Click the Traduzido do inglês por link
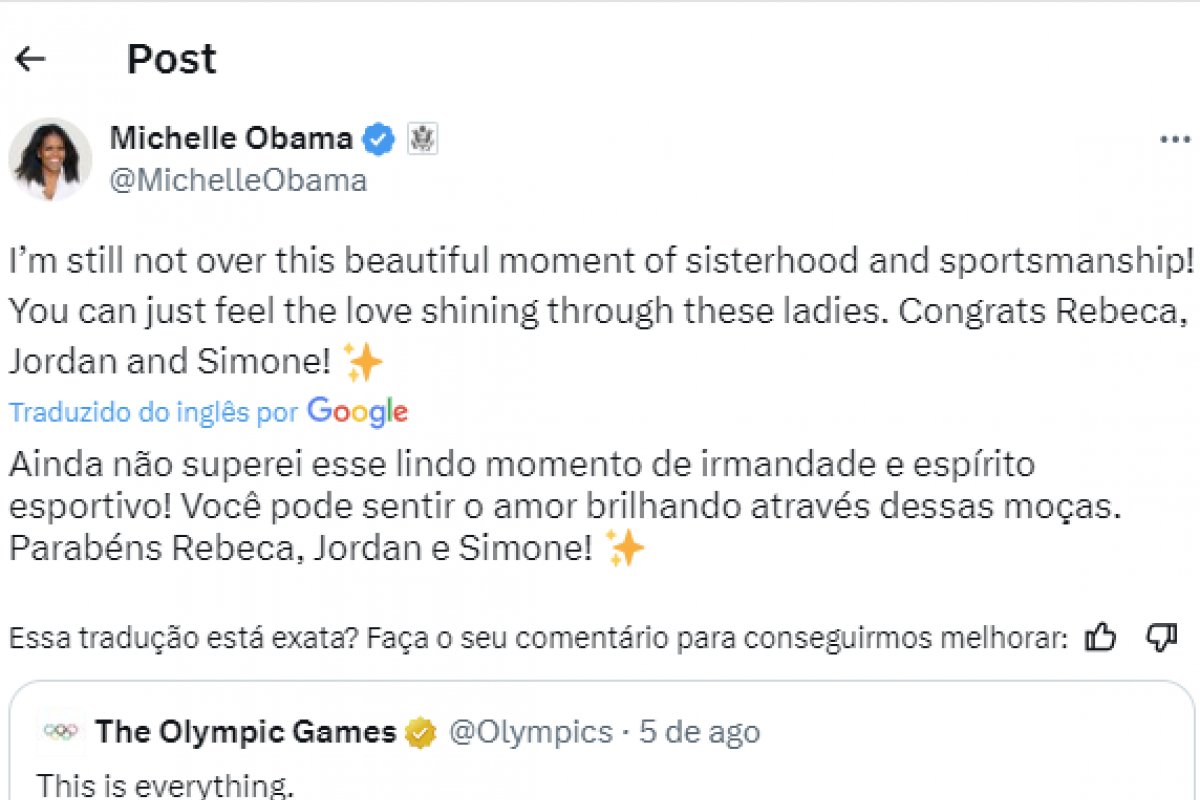This screenshot has width=1200, height=800. (150, 411)
